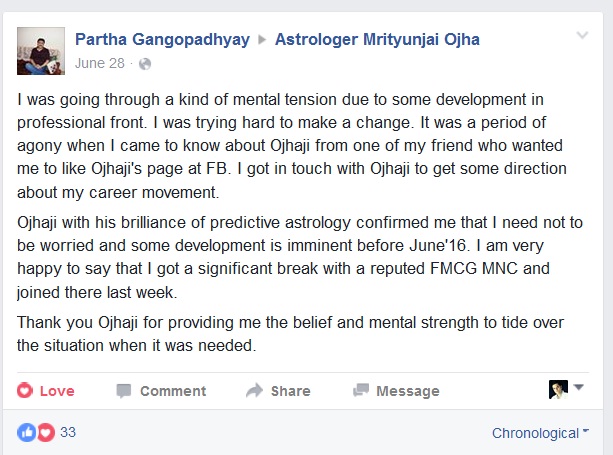Click the Love button label

57,391
